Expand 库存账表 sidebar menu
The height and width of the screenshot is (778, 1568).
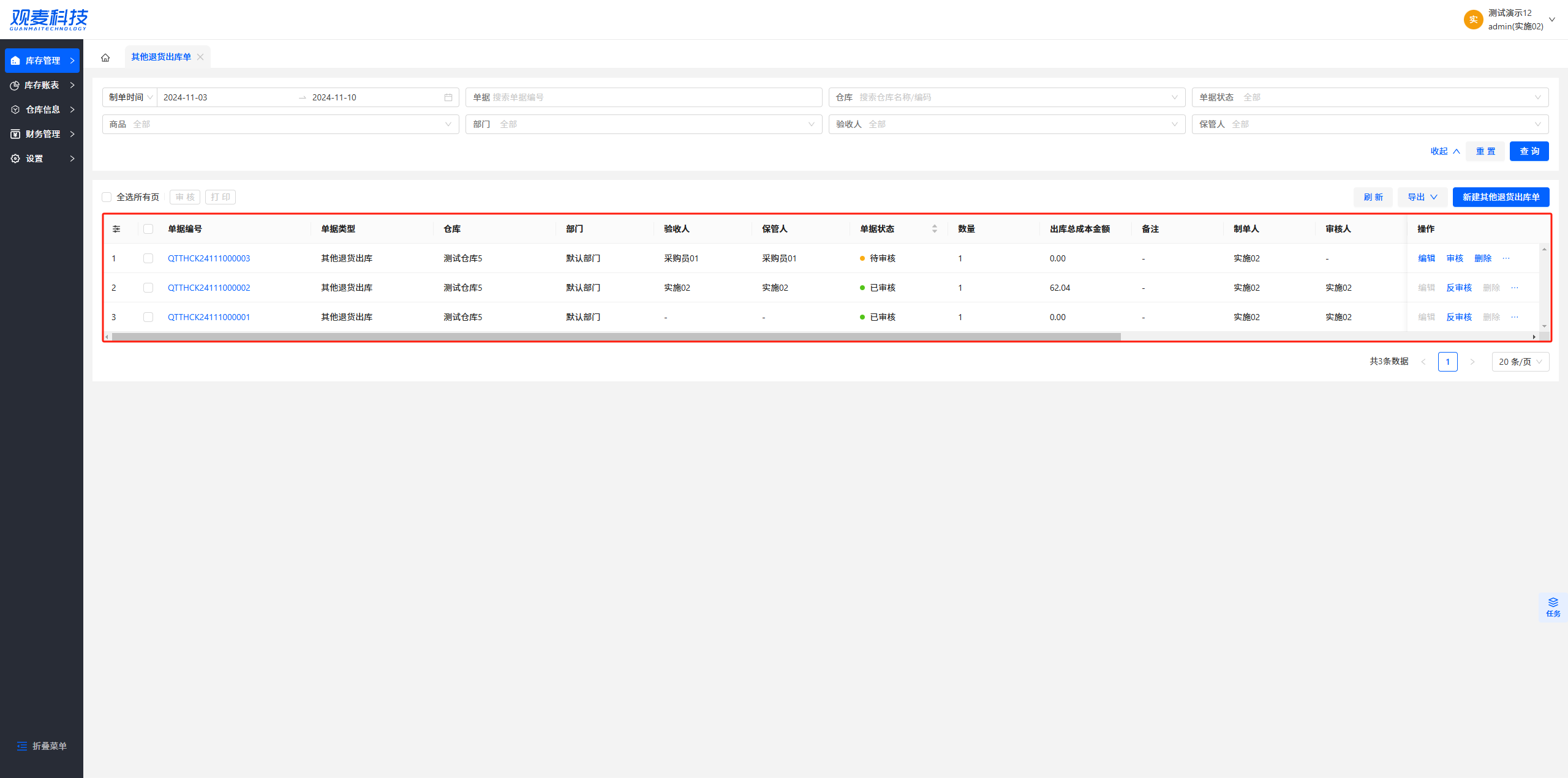pyautogui.click(x=42, y=85)
